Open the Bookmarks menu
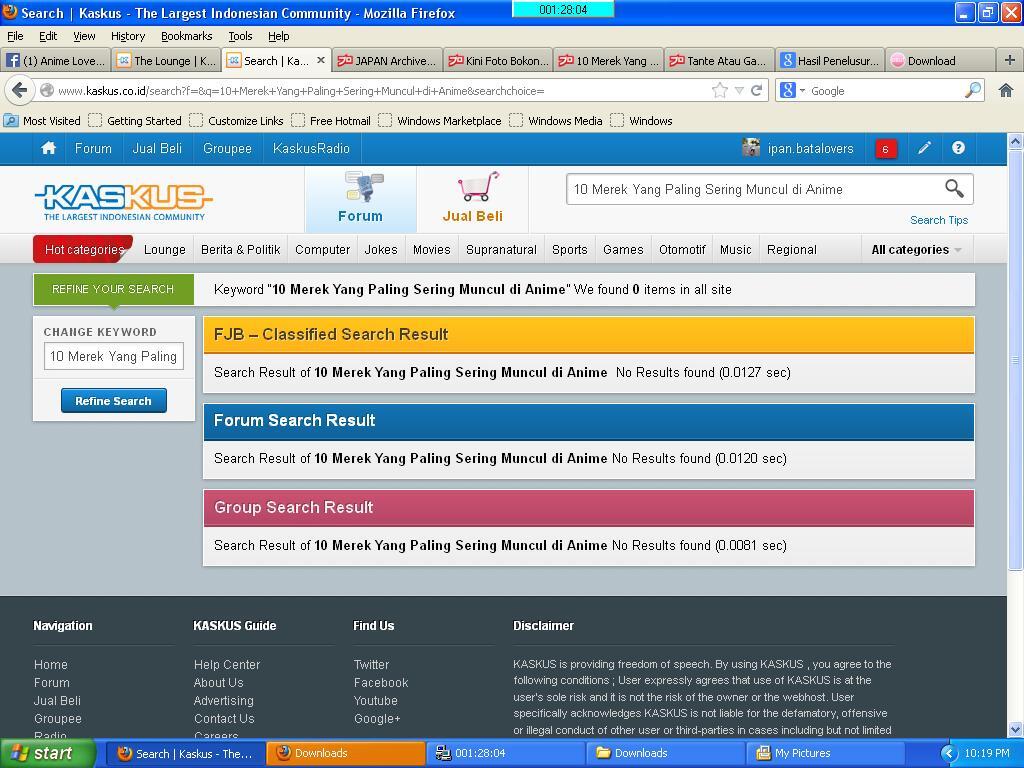Screen dimensions: 1024x768 pyautogui.click(x=187, y=36)
